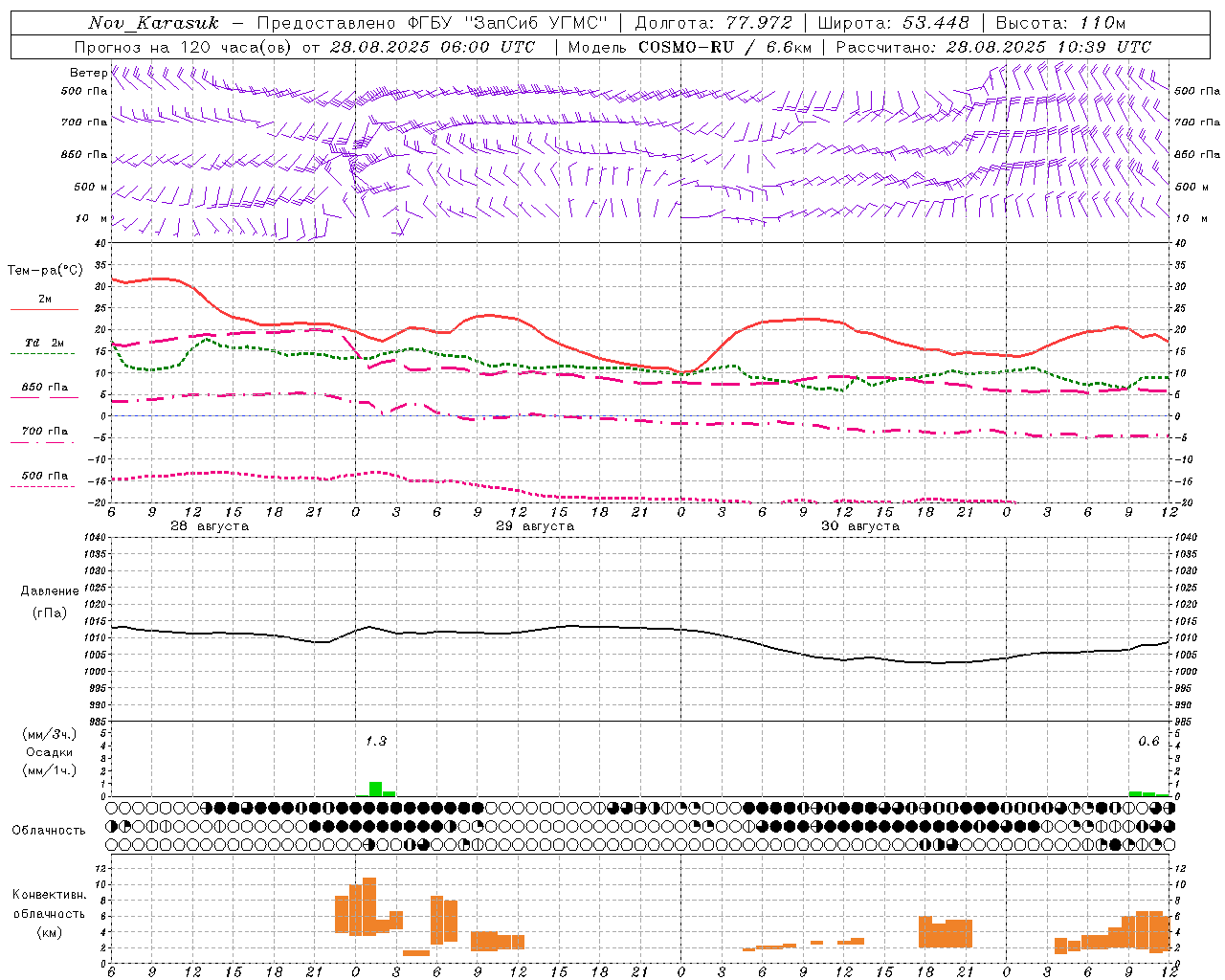The image size is (1225, 980).
Task: Select the 'Давление' pressure panel label
Action: 50,591
